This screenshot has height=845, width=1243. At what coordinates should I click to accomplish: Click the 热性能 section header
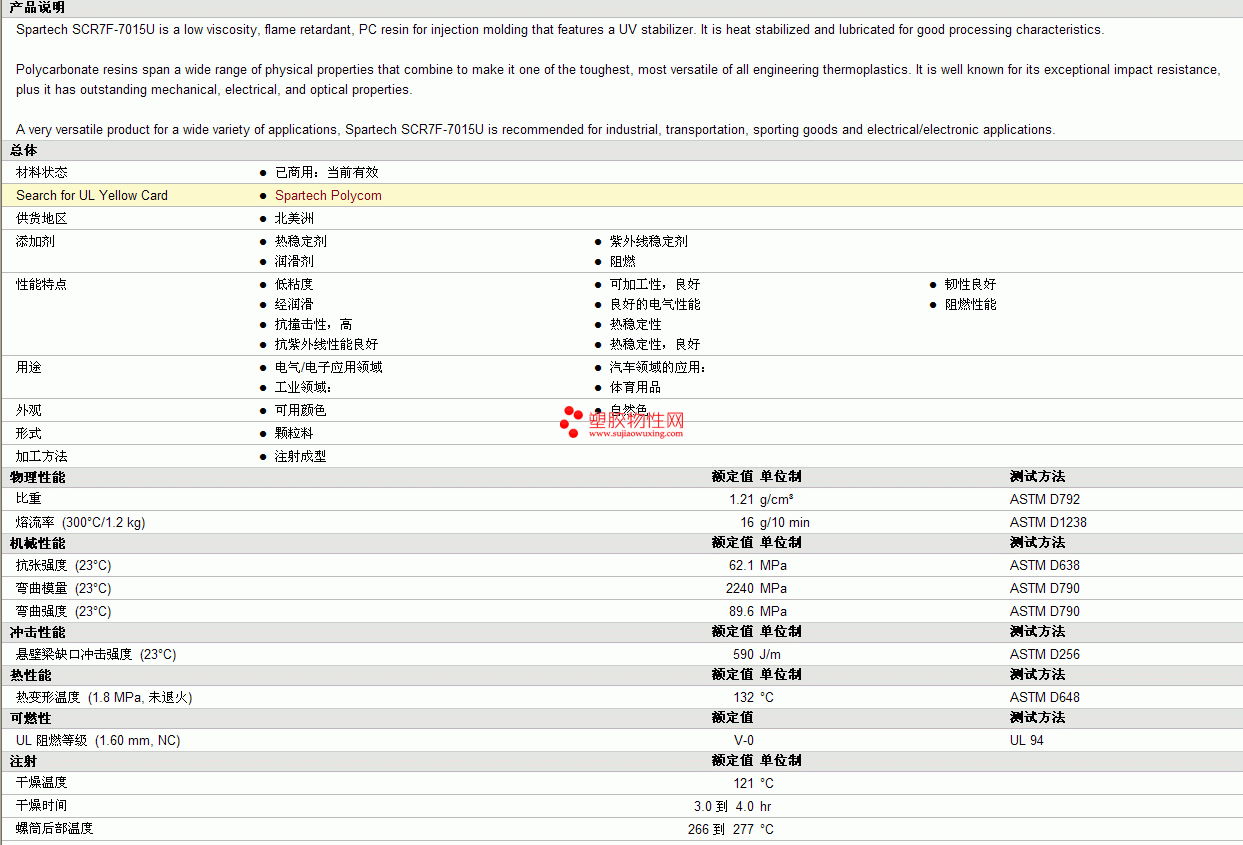[31, 675]
